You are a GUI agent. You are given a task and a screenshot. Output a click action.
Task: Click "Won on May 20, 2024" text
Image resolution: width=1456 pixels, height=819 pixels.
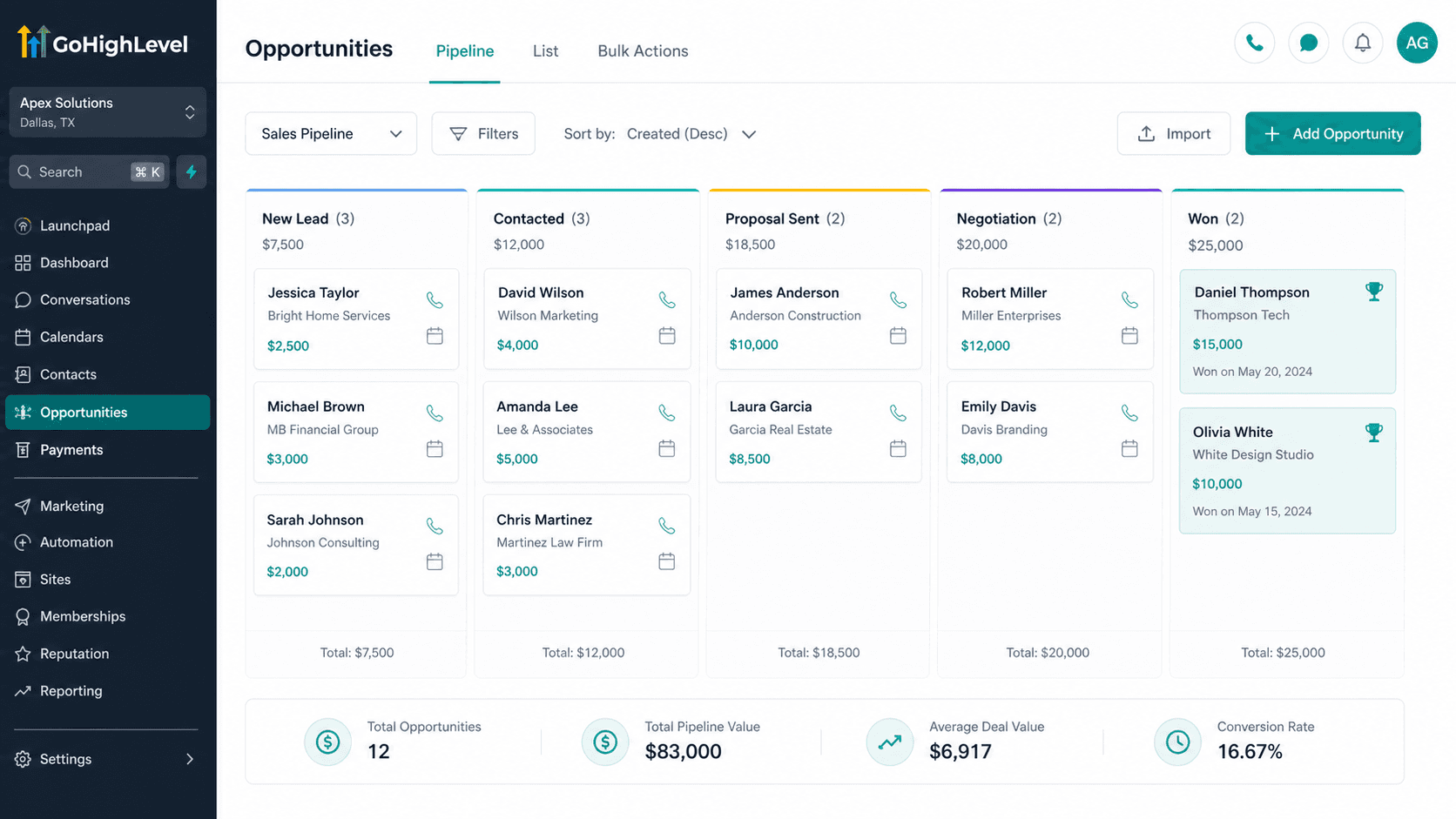1252,372
